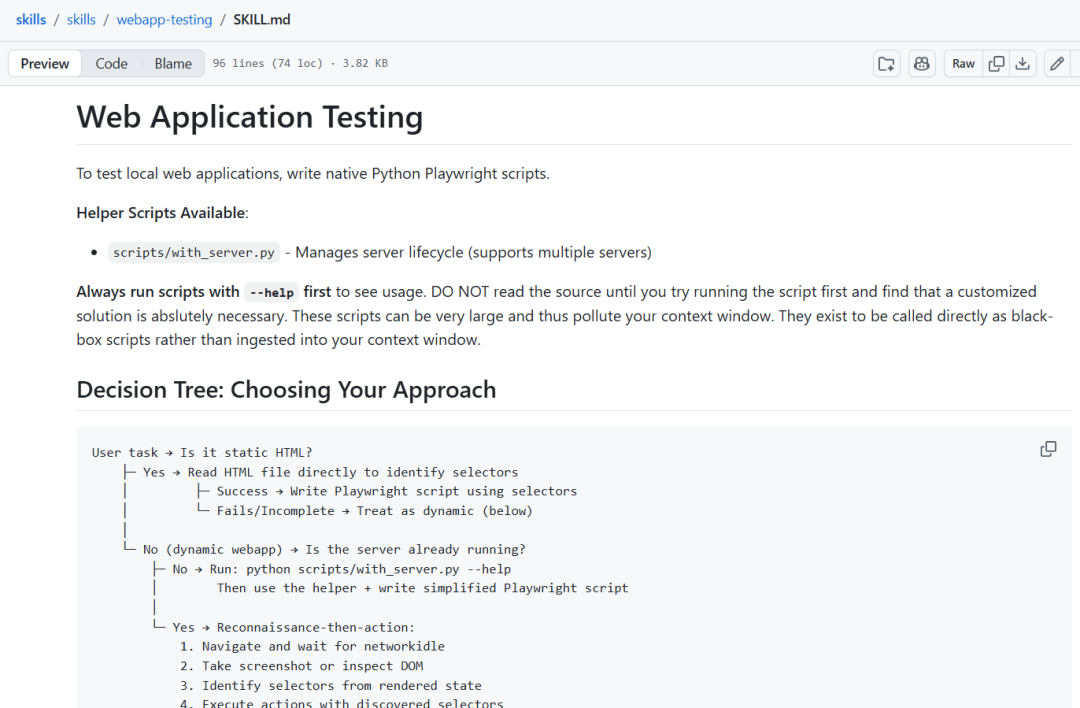Click the folder with sparkle icon
1080x708 pixels.
click(x=886, y=64)
